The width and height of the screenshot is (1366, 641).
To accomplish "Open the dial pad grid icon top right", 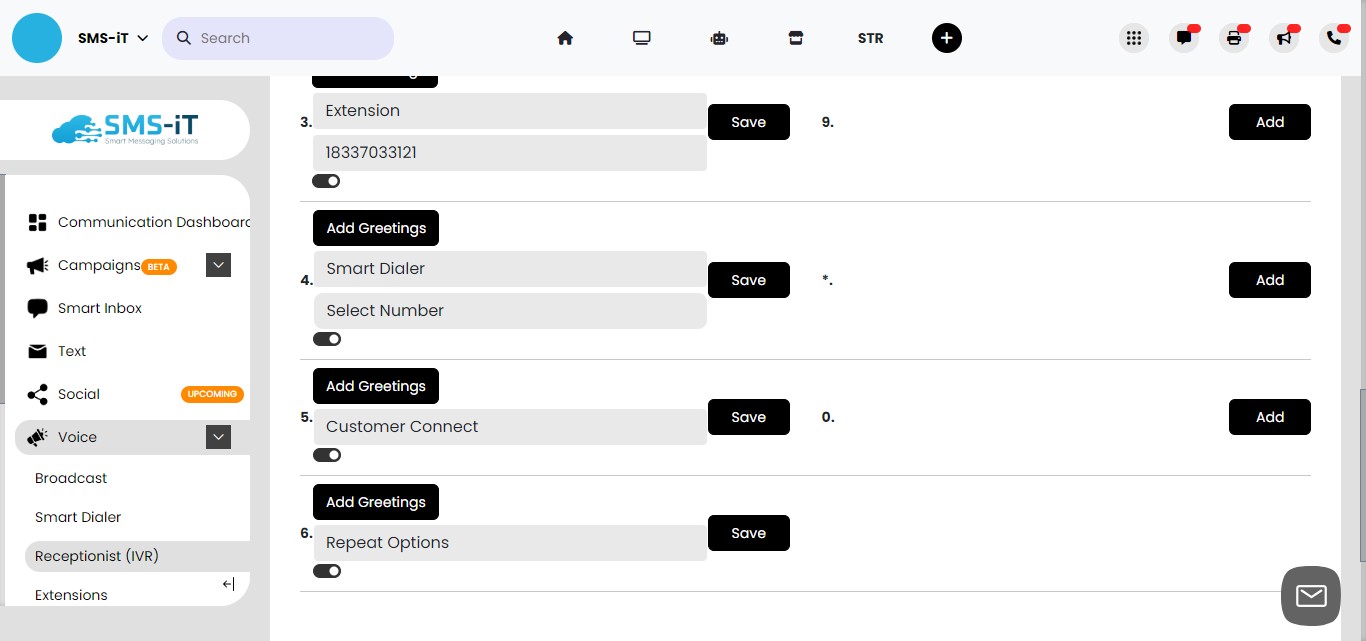I will coord(1133,37).
